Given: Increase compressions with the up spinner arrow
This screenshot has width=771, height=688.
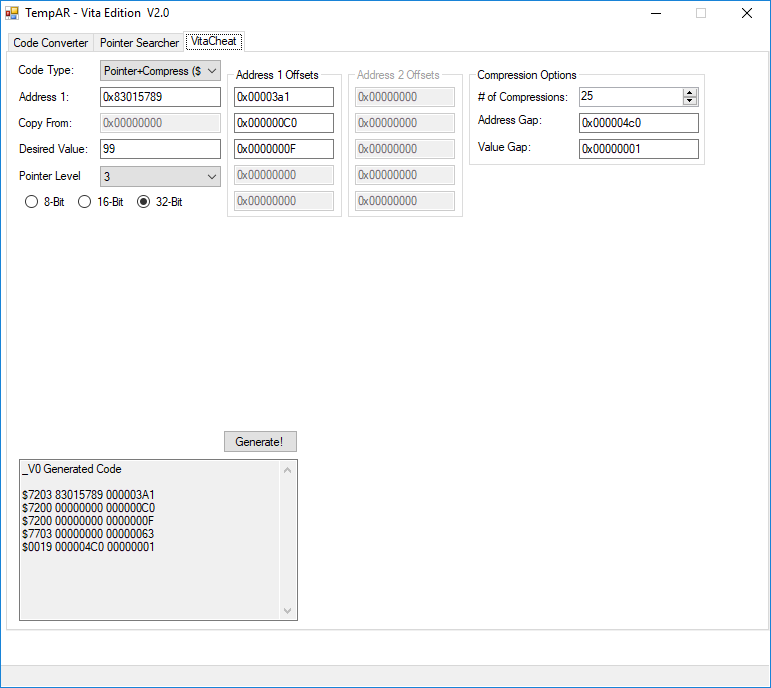Looking at the screenshot, I should 690,93.
